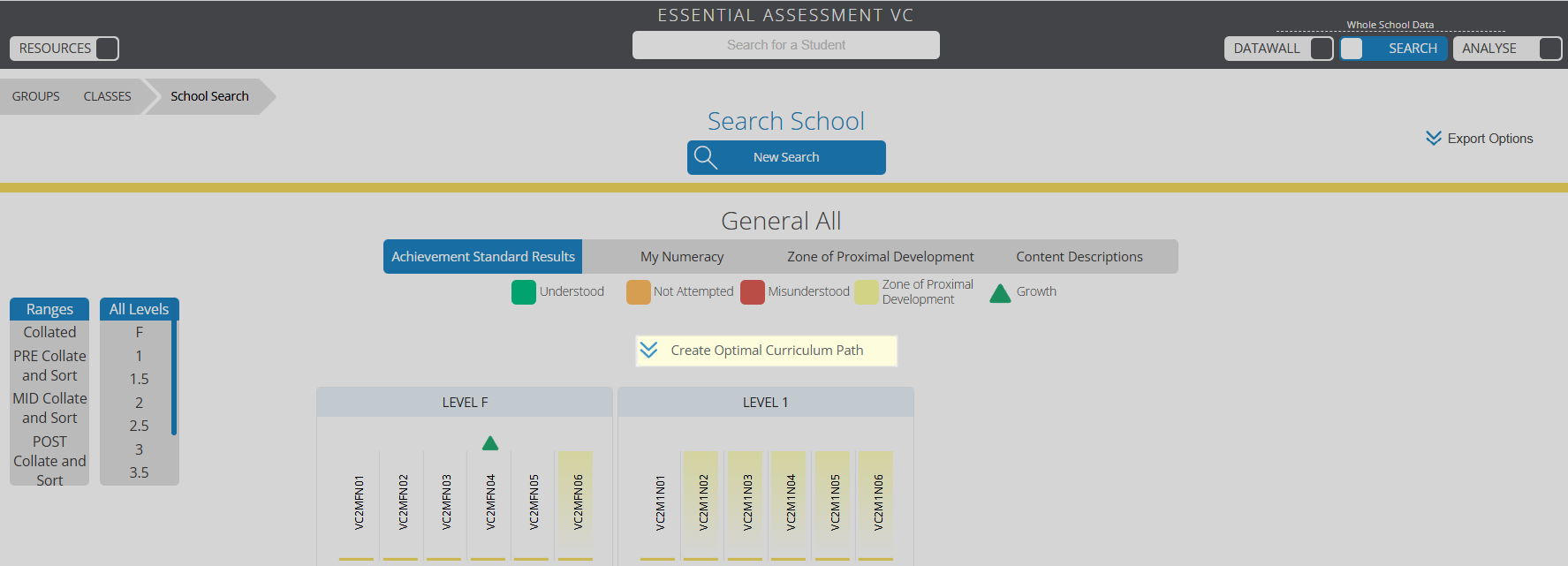Open the Achievement Standard Results tab
Screen dimensions: 1568x566
coord(483,257)
